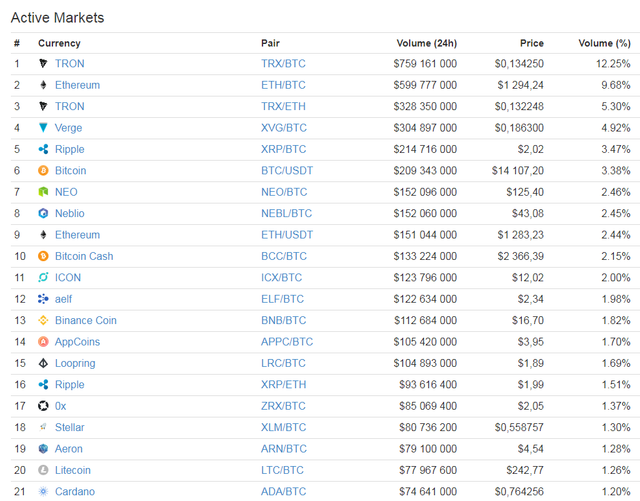Click the Pair column header
This screenshot has height=501, width=640.
270,43
